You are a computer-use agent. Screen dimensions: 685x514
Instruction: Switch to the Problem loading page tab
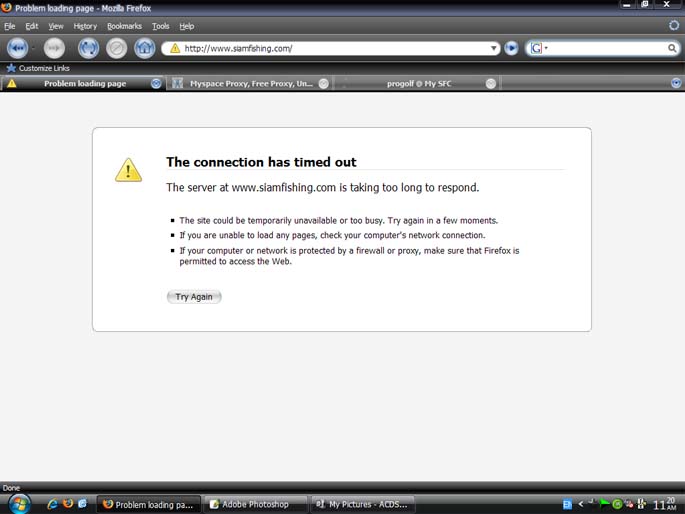(x=83, y=83)
